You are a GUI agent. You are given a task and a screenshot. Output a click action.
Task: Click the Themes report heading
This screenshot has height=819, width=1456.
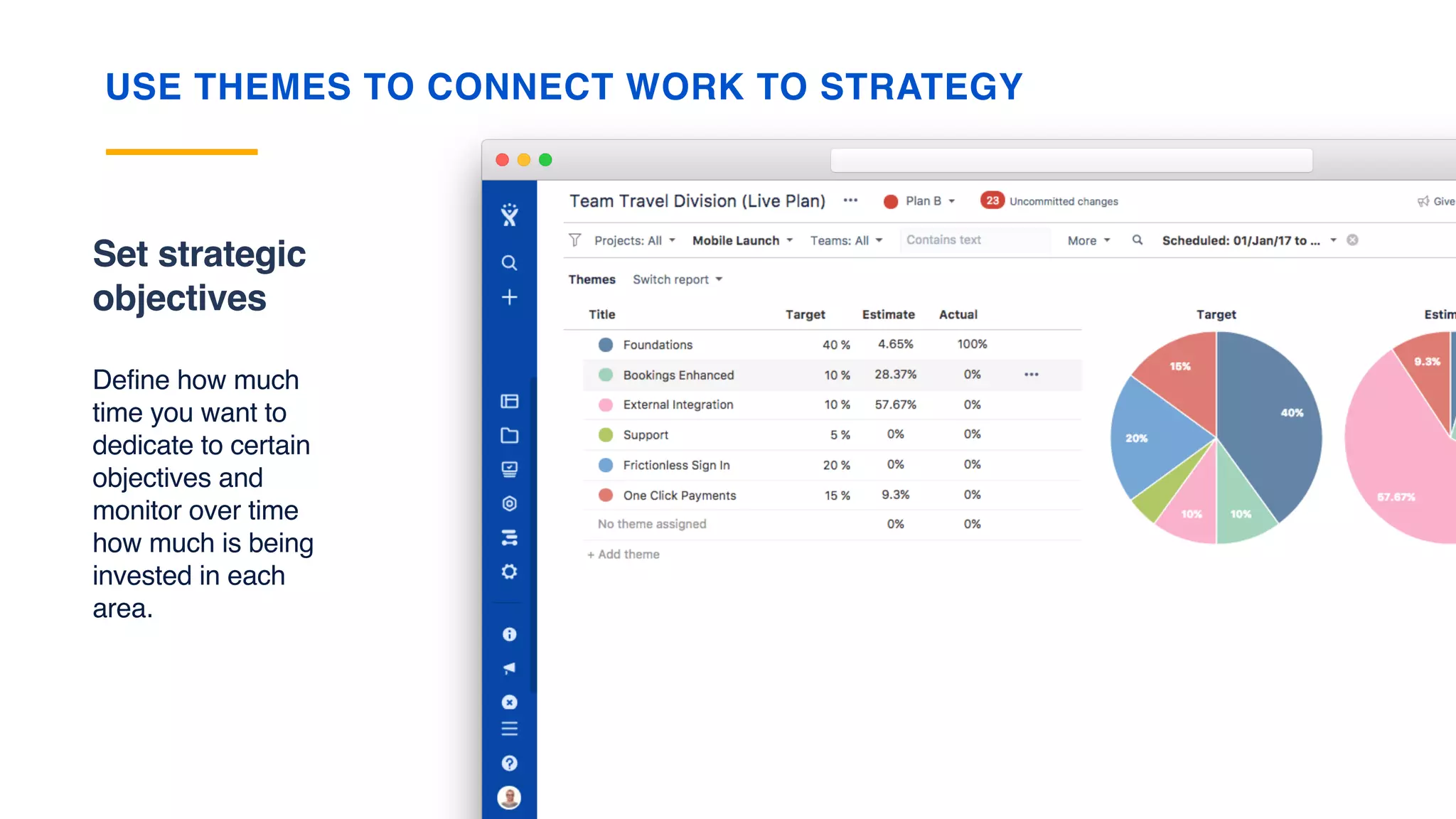[591, 279]
